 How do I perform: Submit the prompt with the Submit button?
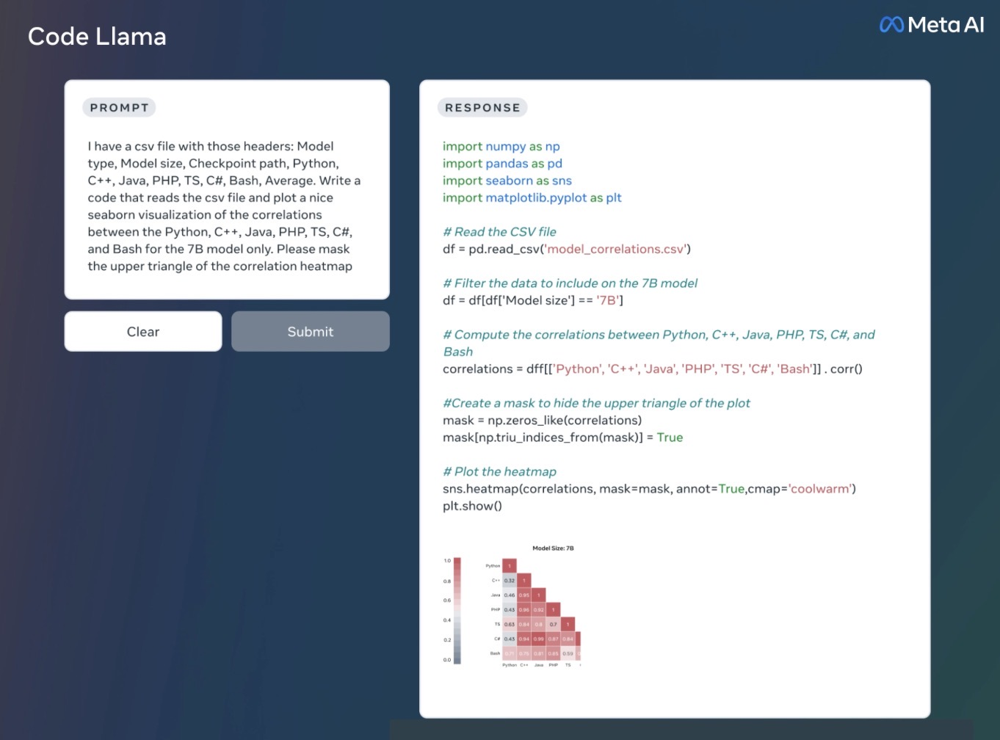click(x=310, y=331)
